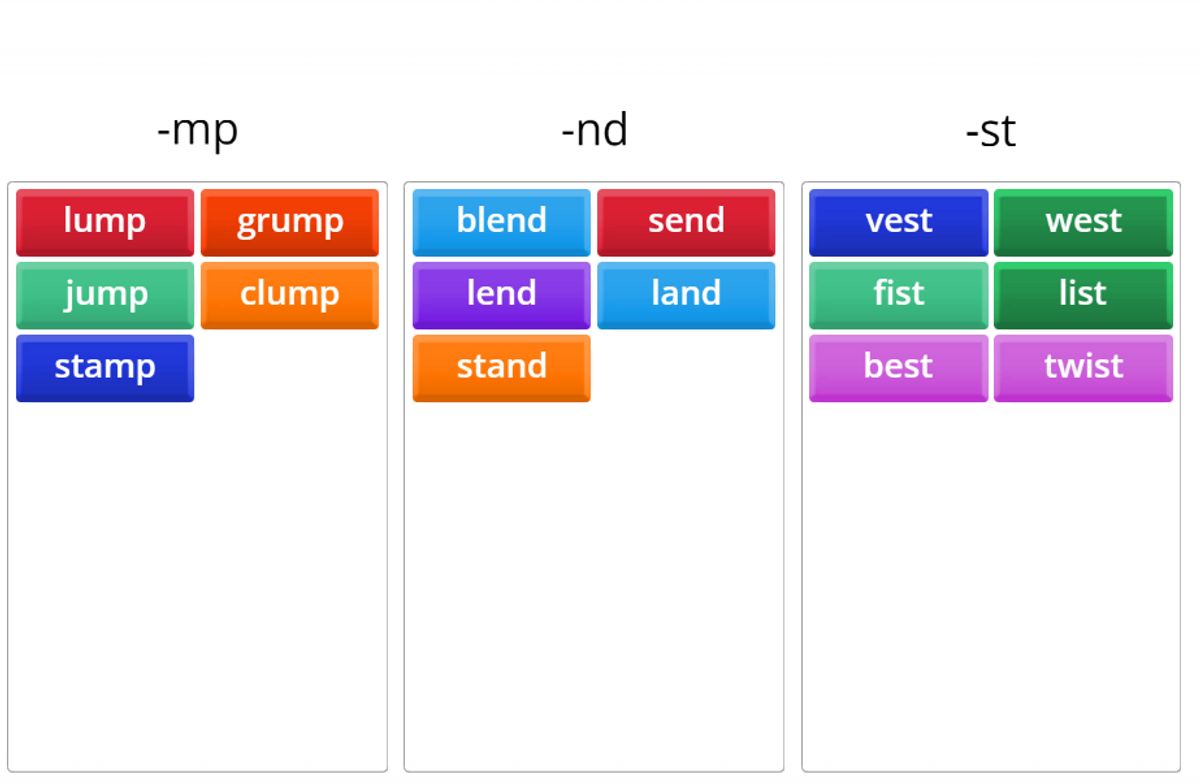
Task: Select the orange 'grump' tile
Action: [x=290, y=222]
